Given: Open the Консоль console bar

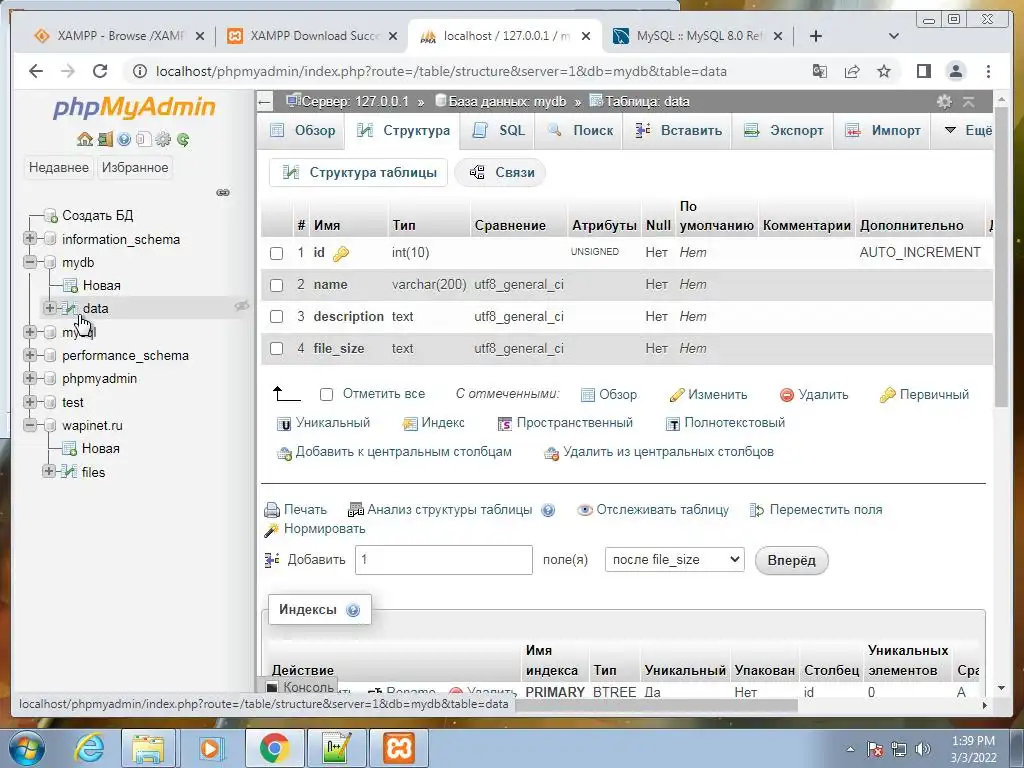Looking at the screenshot, I should 301,687.
